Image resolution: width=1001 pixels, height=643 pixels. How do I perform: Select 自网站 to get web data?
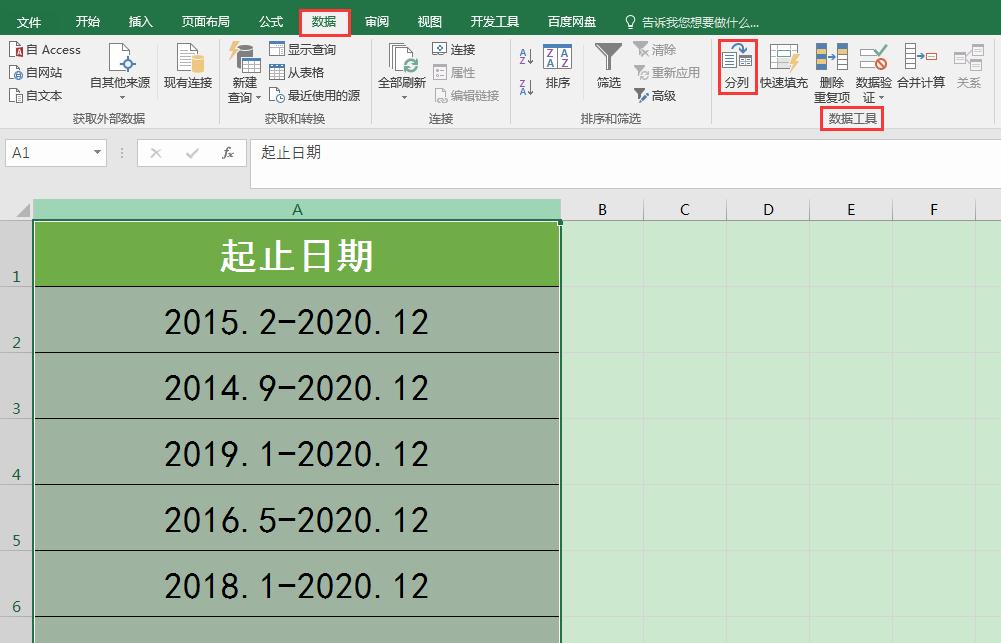38,71
